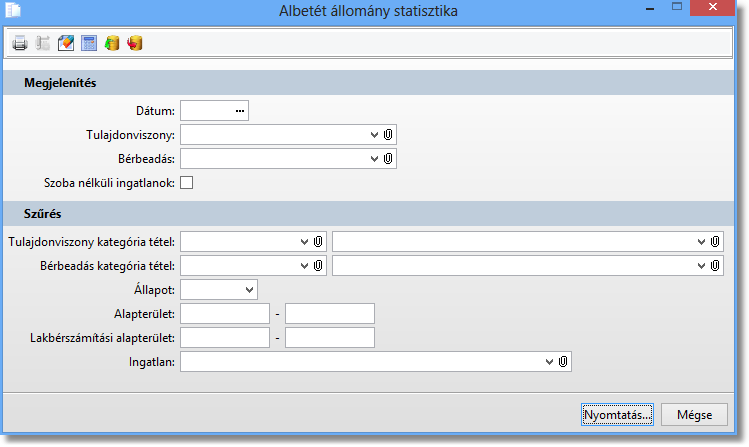This screenshot has height=447, width=749.
Task: Minimize the Albetét állomány statisztika window
Action: (650, 8)
